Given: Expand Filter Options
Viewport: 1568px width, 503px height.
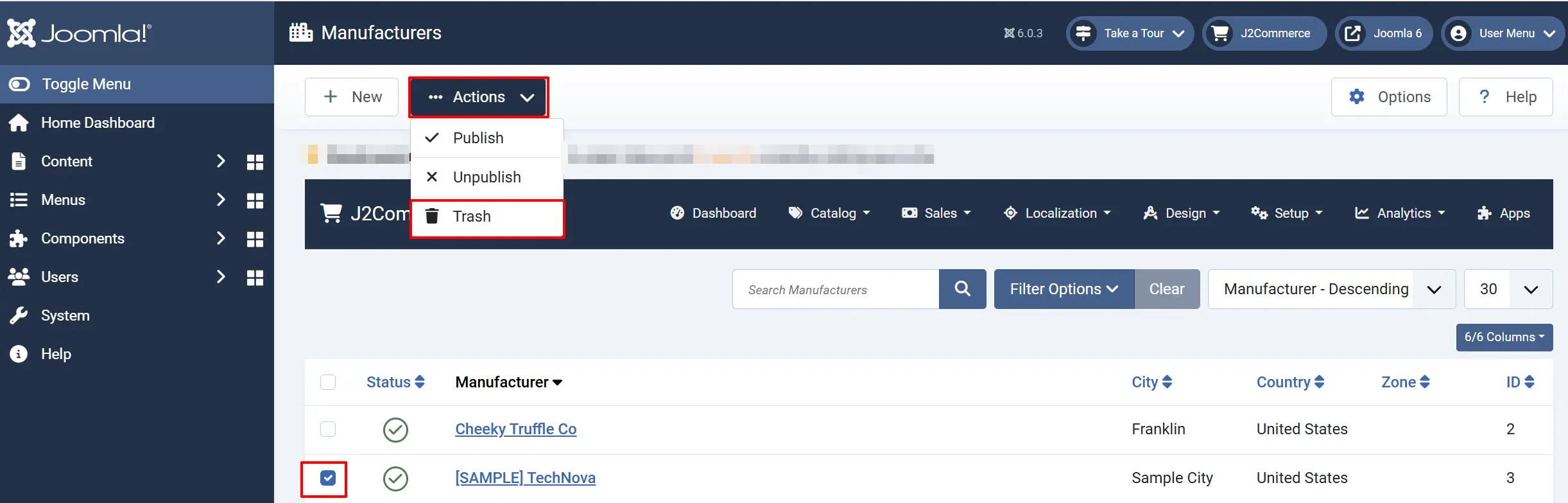Looking at the screenshot, I should [x=1064, y=289].
